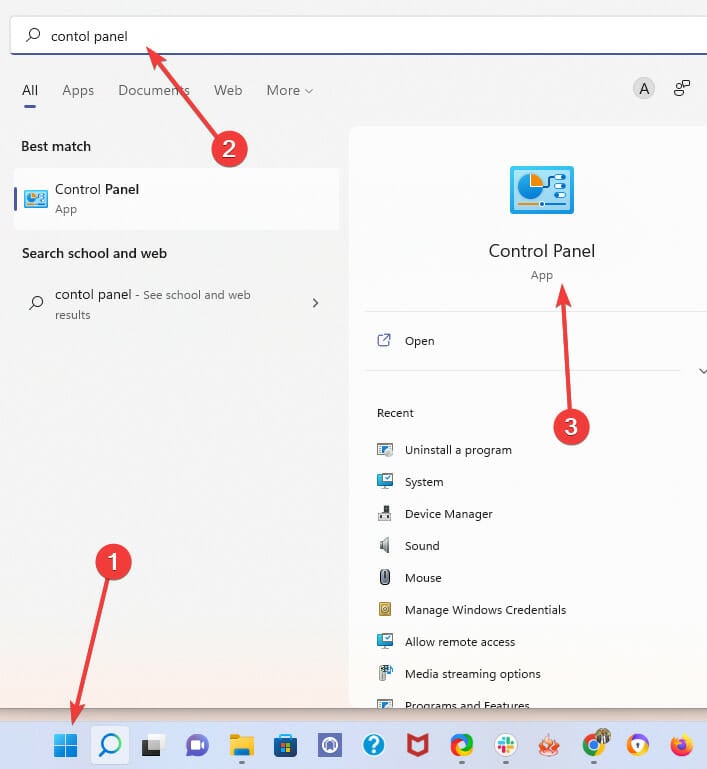Click the Open external-link icon
707x769 pixels.
tap(384, 340)
